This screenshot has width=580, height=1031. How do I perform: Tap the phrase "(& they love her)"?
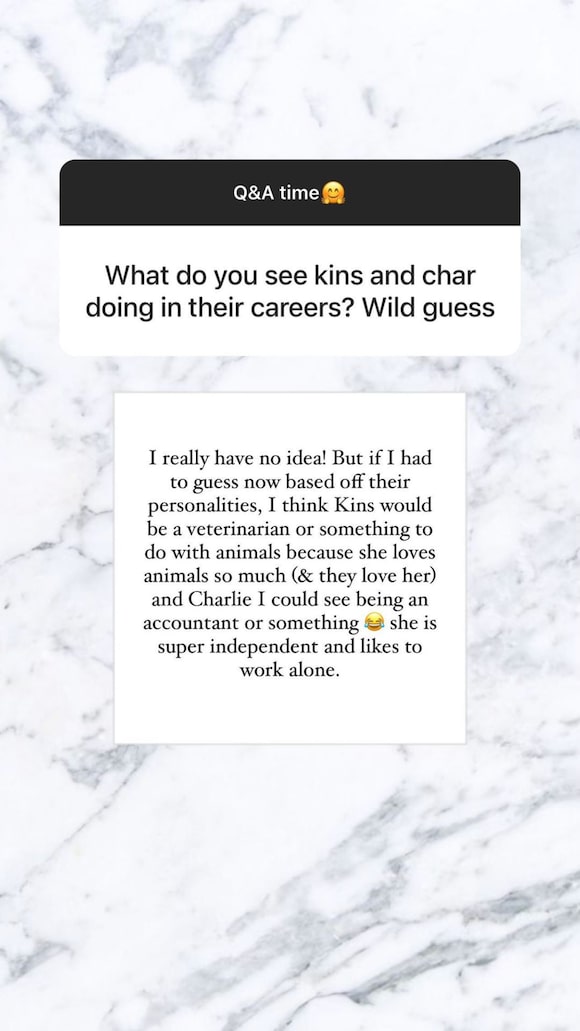click(x=375, y=576)
